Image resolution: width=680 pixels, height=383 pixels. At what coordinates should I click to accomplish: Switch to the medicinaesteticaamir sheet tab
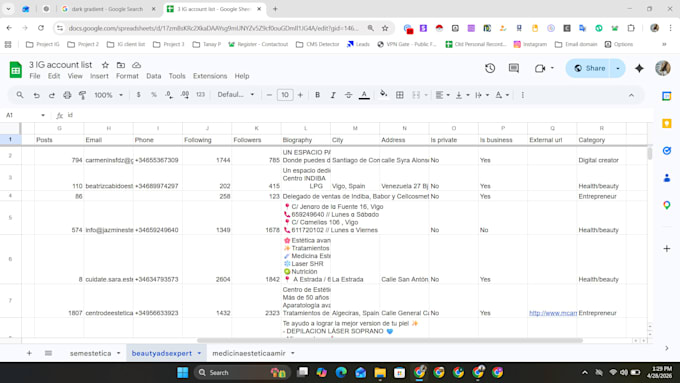(x=249, y=353)
